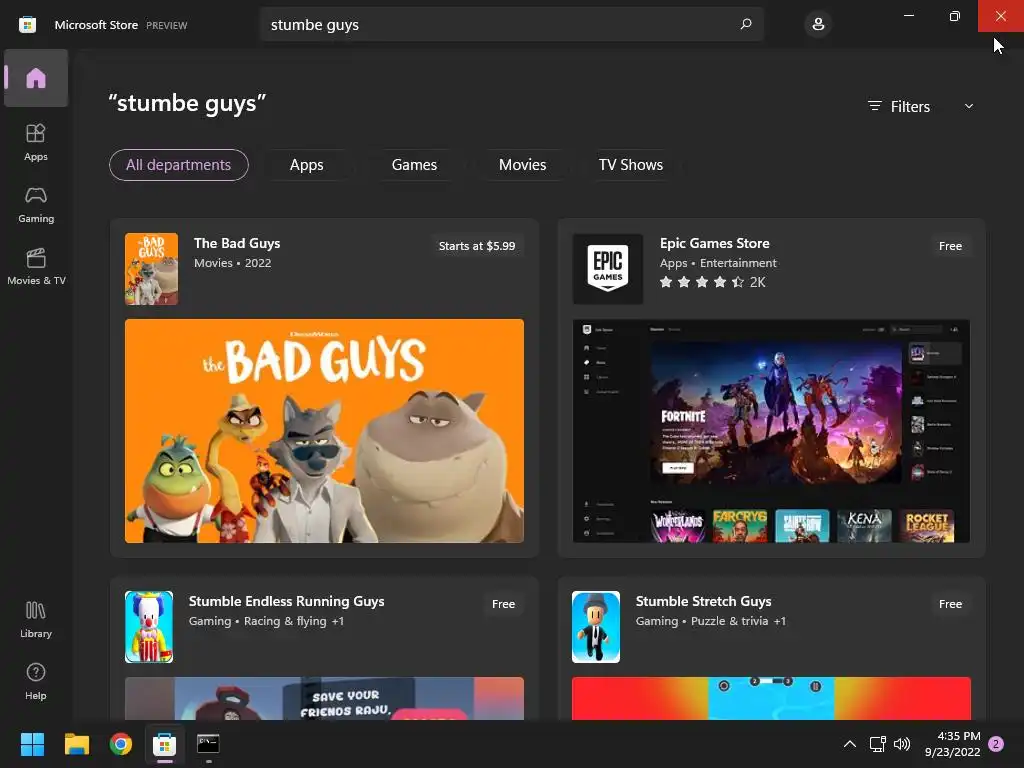
Task: Open Epic Games Store screenshot preview
Action: [x=771, y=431]
